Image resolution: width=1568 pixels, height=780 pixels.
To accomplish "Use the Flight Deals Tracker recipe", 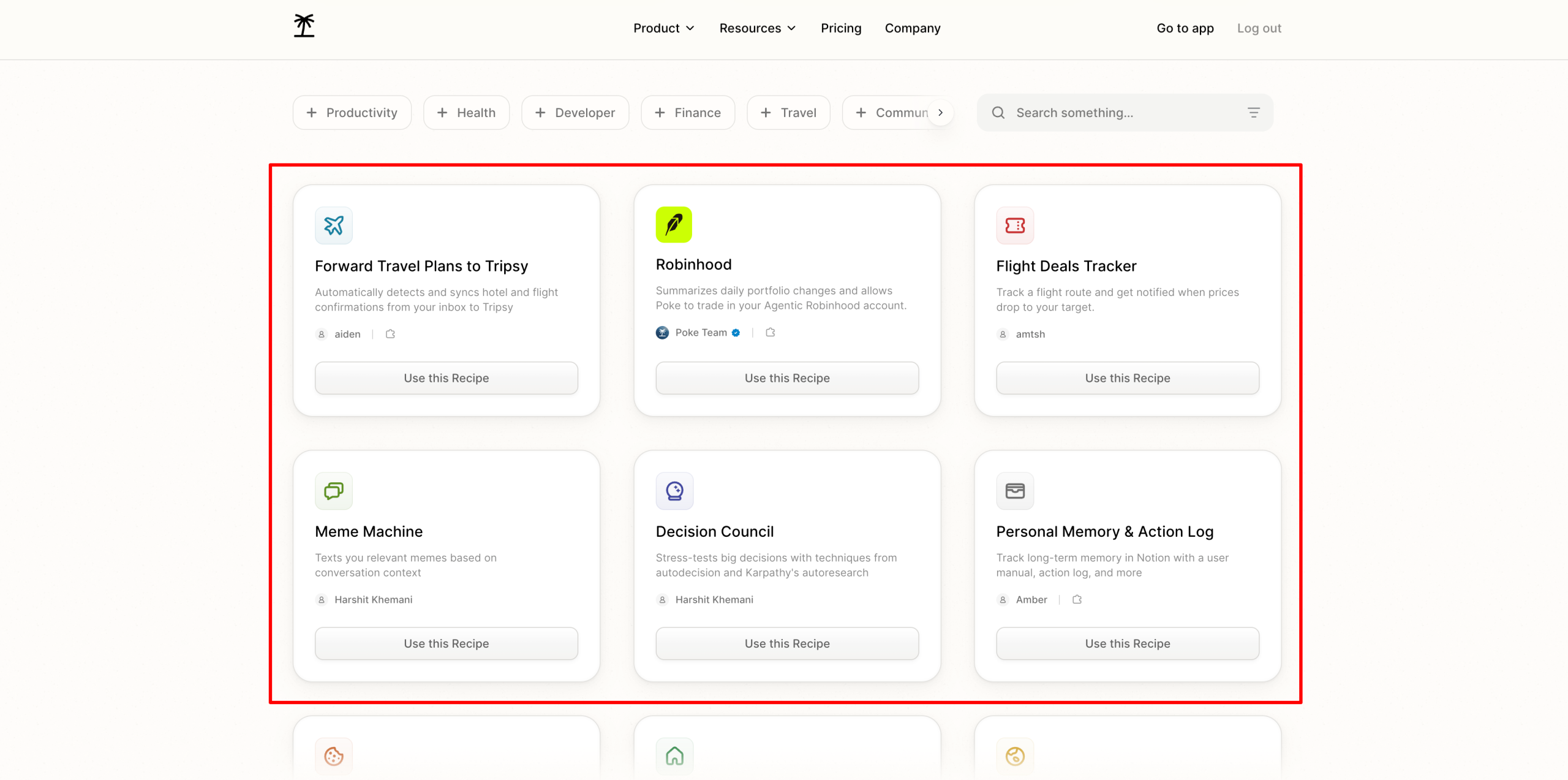I will 1128,378.
